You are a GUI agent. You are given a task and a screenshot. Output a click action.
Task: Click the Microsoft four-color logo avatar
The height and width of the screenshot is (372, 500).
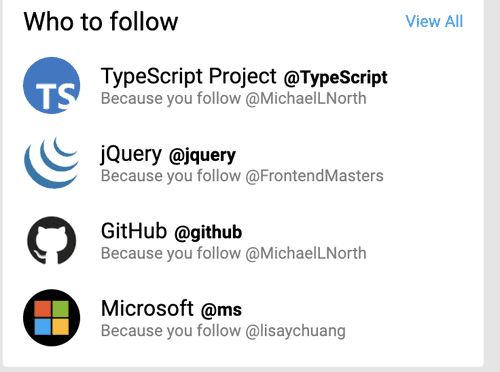pos(52,318)
